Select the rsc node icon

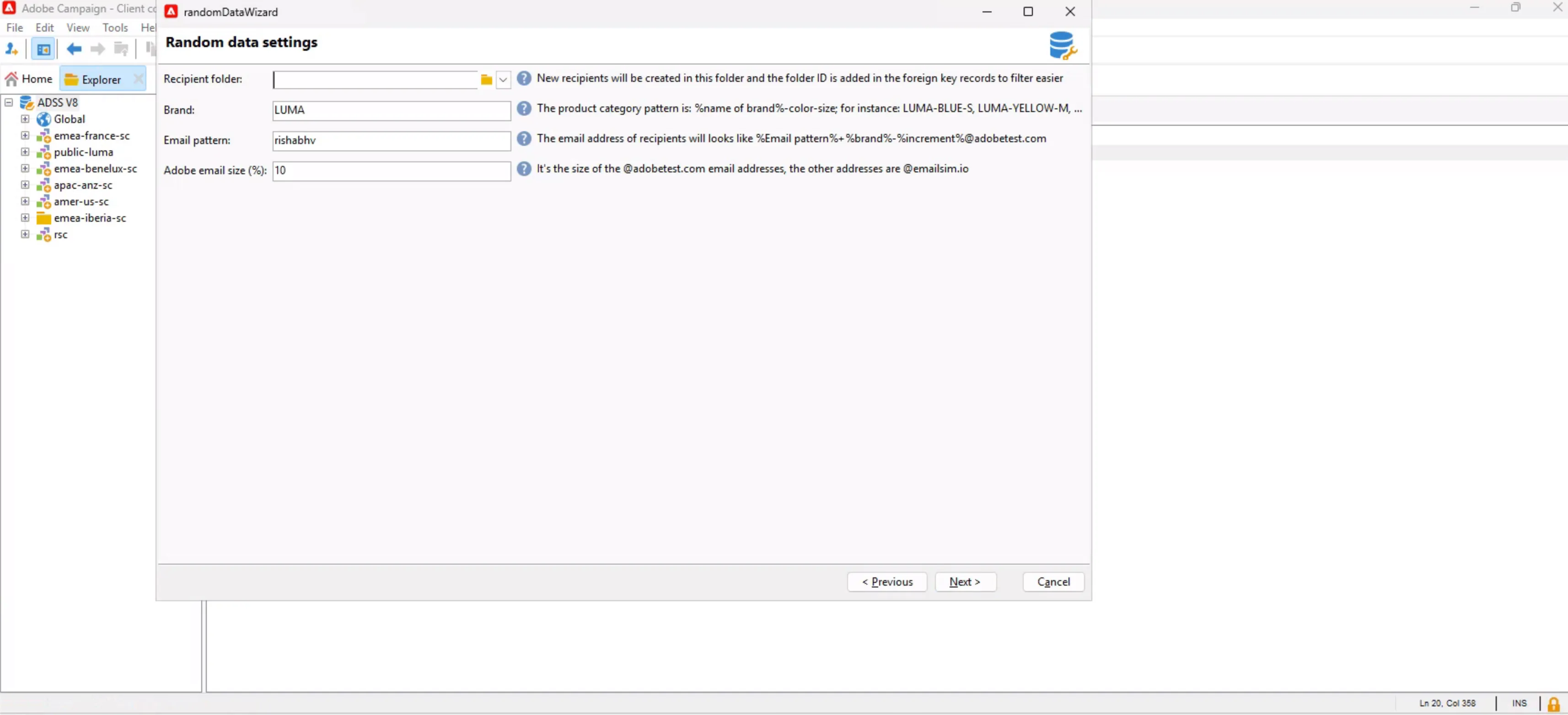click(43, 234)
